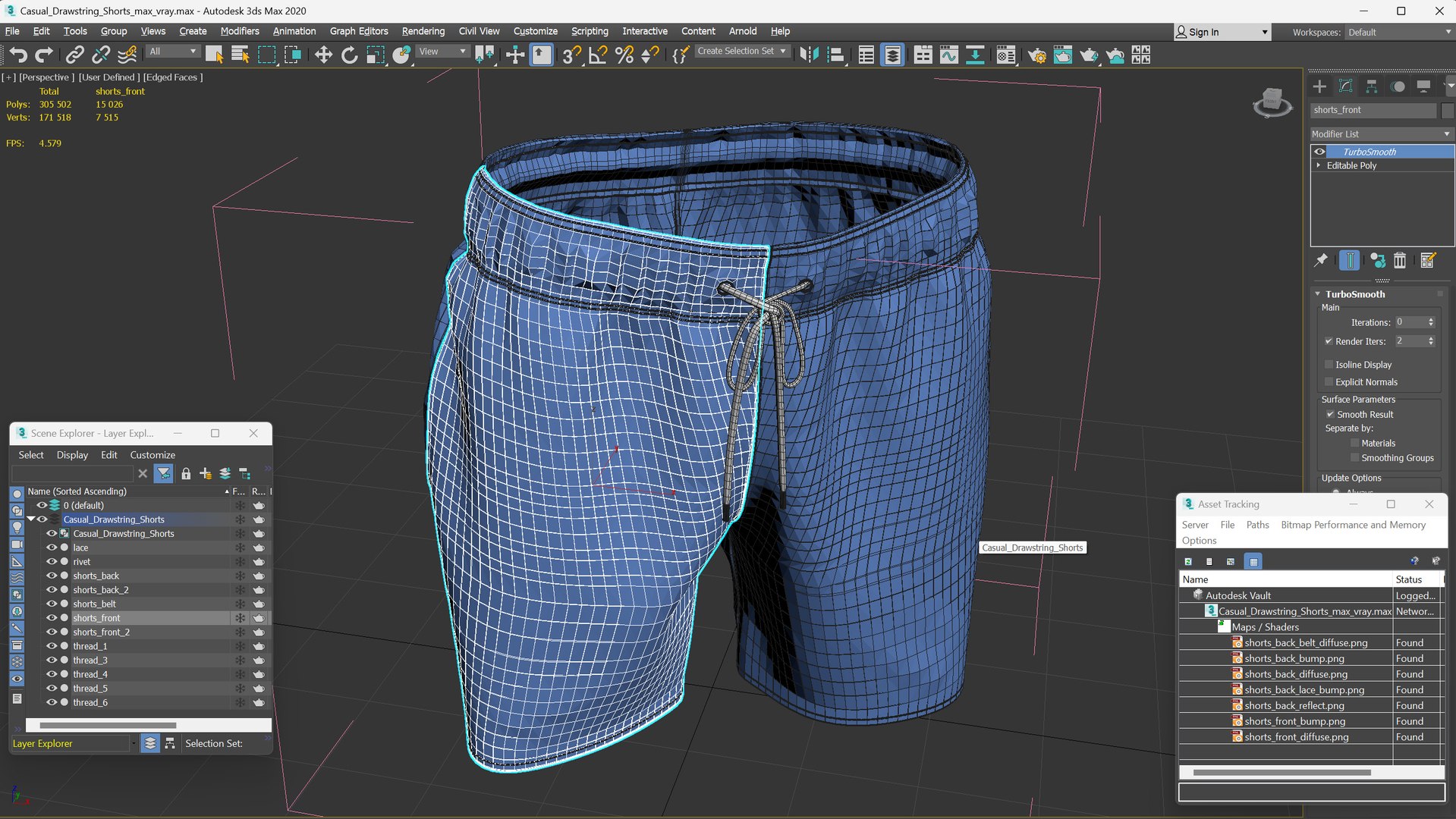Image resolution: width=1456 pixels, height=819 pixels.
Task: Click the Select and Link tool
Action: point(74,55)
